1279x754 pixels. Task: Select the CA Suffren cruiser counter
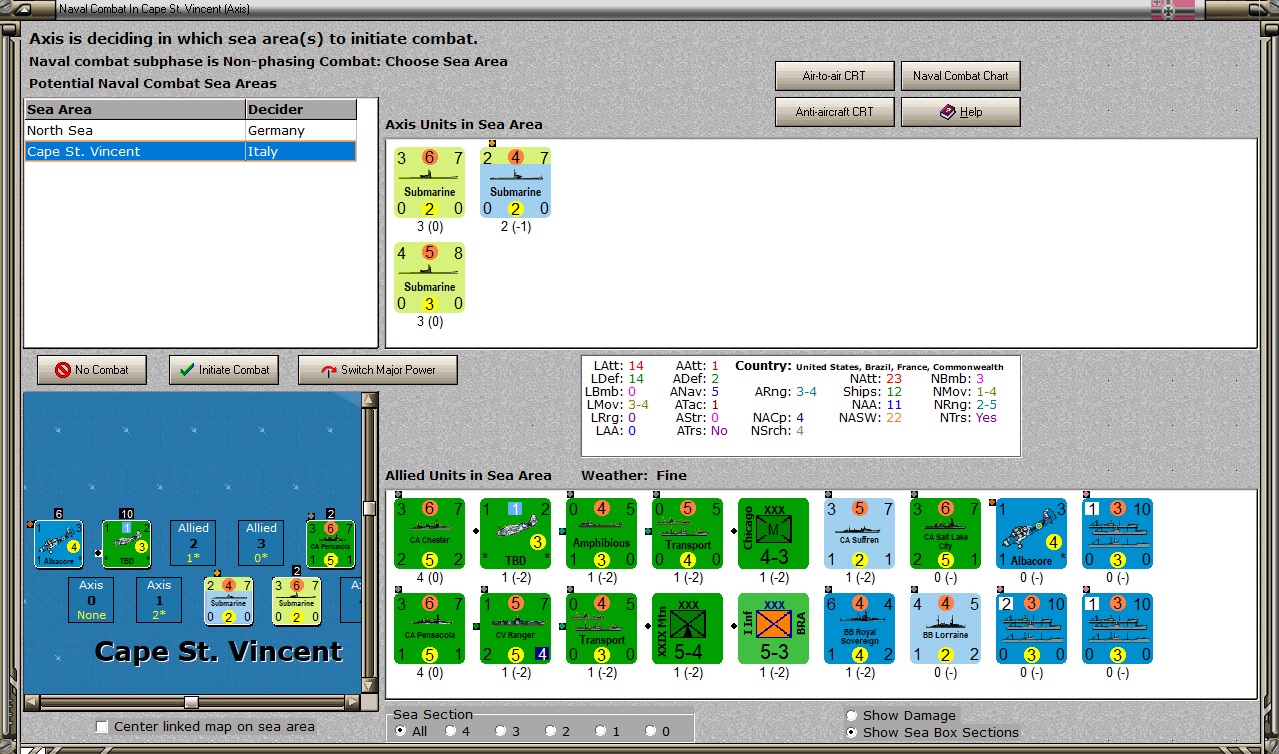click(859, 534)
